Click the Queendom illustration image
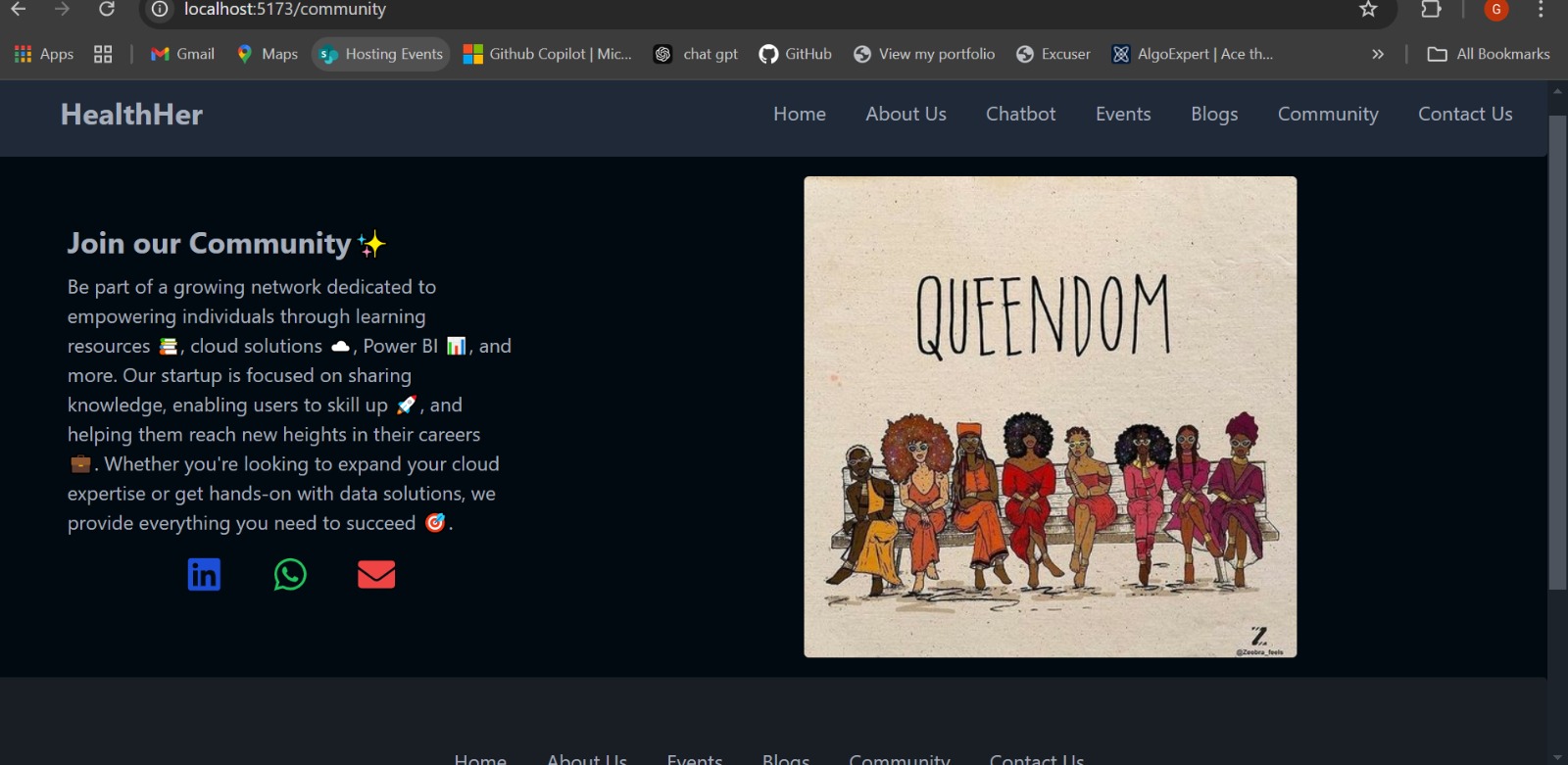1568x765 pixels. [x=1050, y=416]
